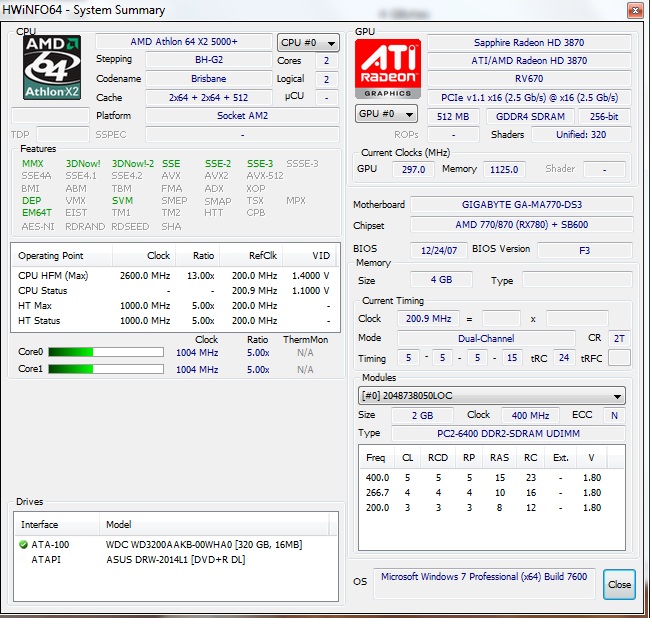The image size is (652, 630).
Task: Close the window using the red X
Action: click(x=632, y=10)
